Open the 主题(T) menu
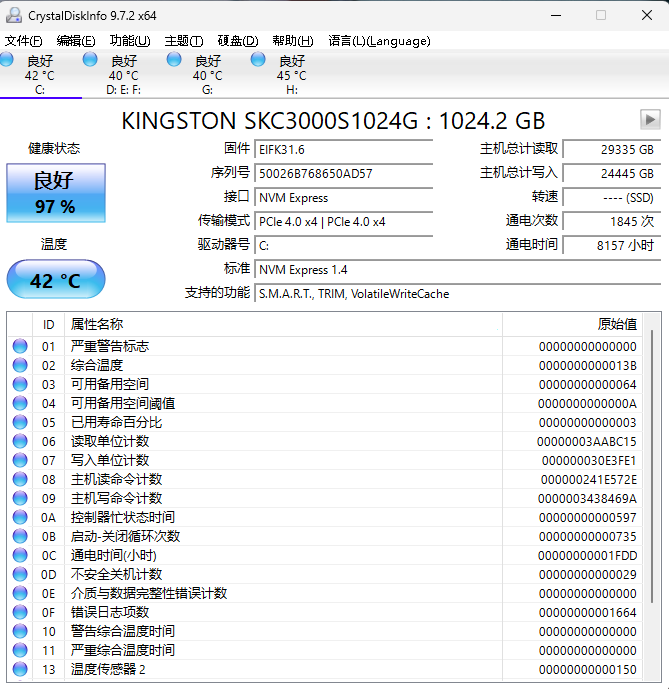Screen dimensions: 669x689 click(184, 41)
